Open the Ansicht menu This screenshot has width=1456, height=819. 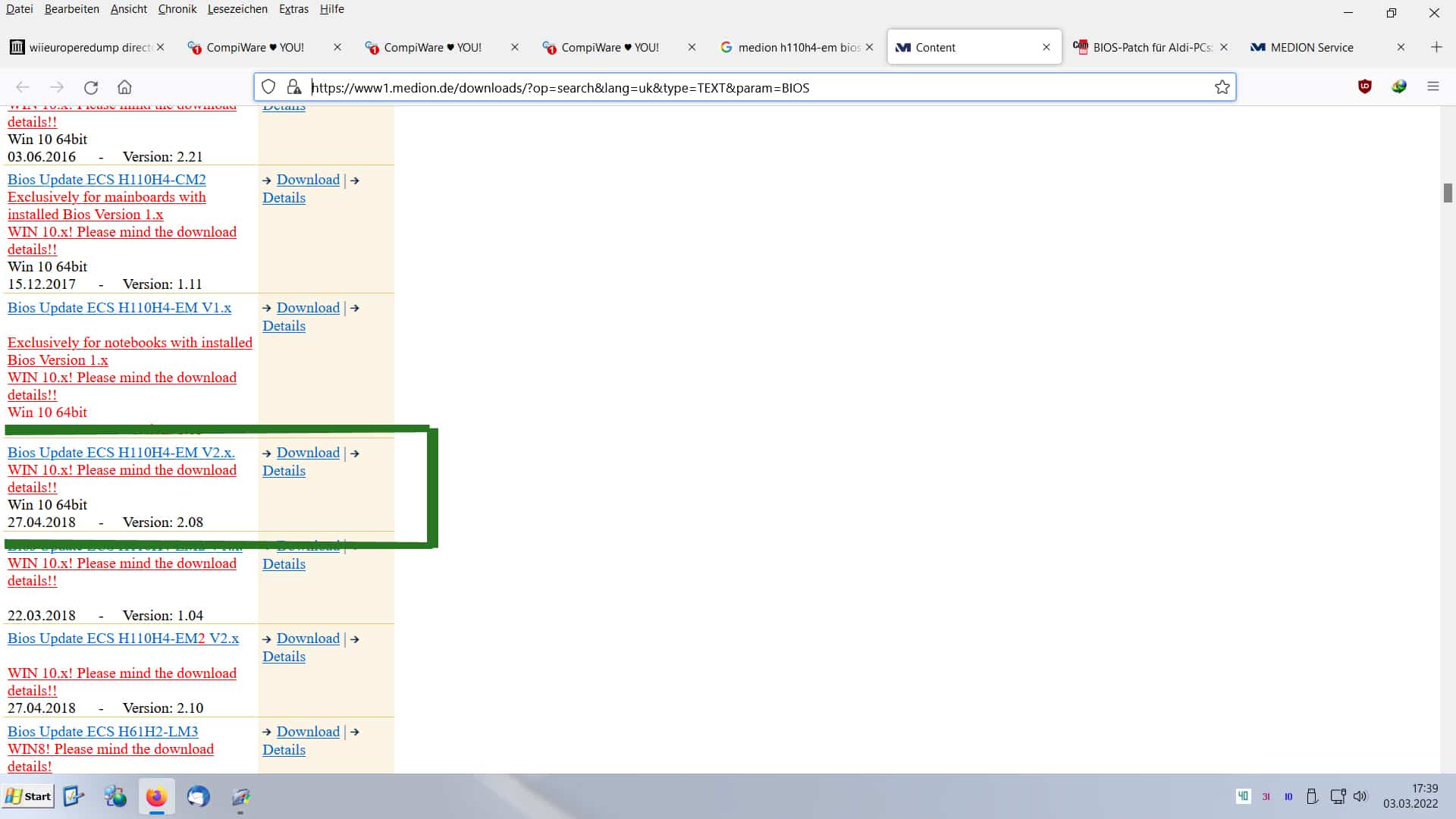pyautogui.click(x=129, y=9)
